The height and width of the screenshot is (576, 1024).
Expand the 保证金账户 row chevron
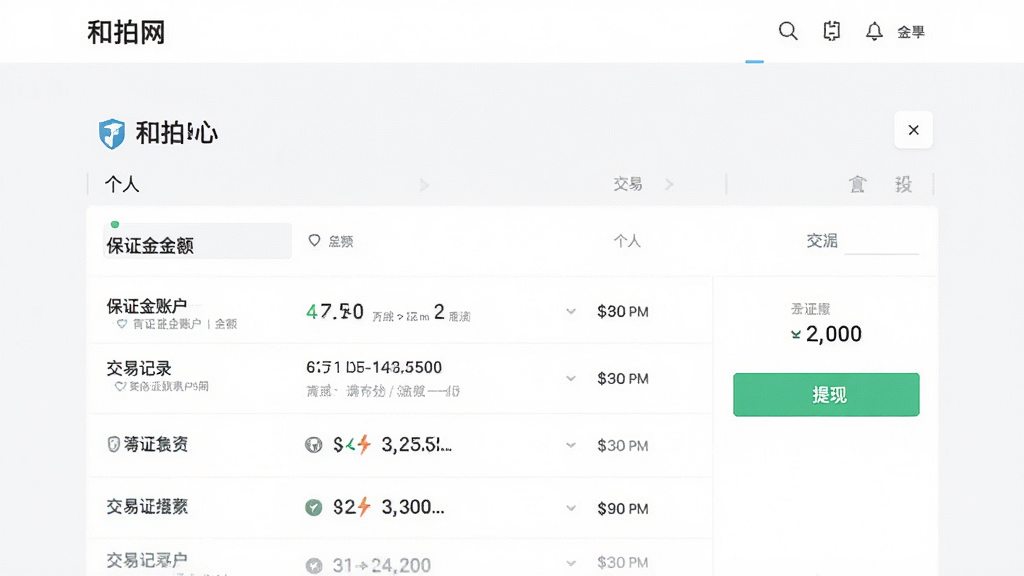571,312
